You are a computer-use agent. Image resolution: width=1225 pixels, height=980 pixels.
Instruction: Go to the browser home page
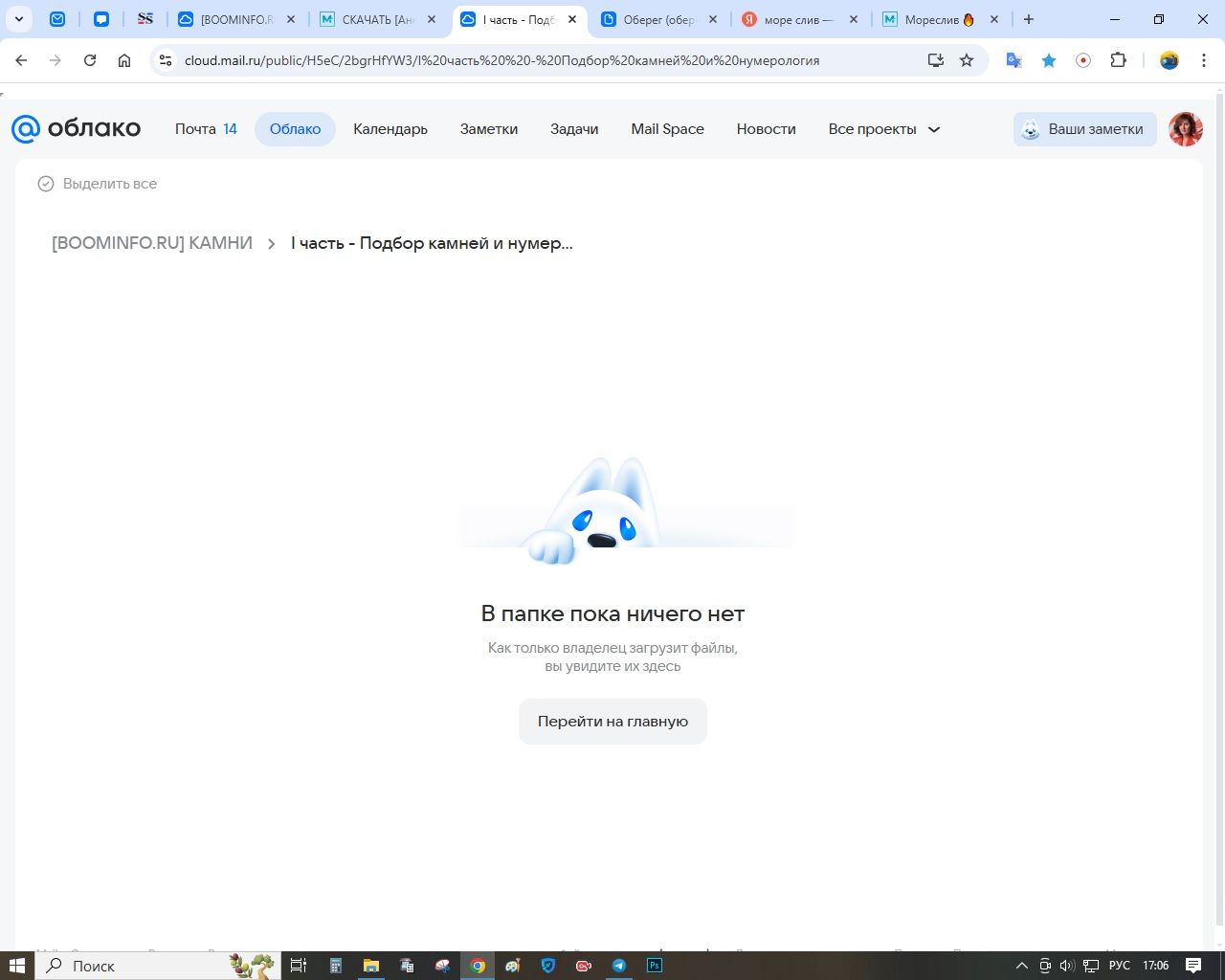click(x=124, y=60)
